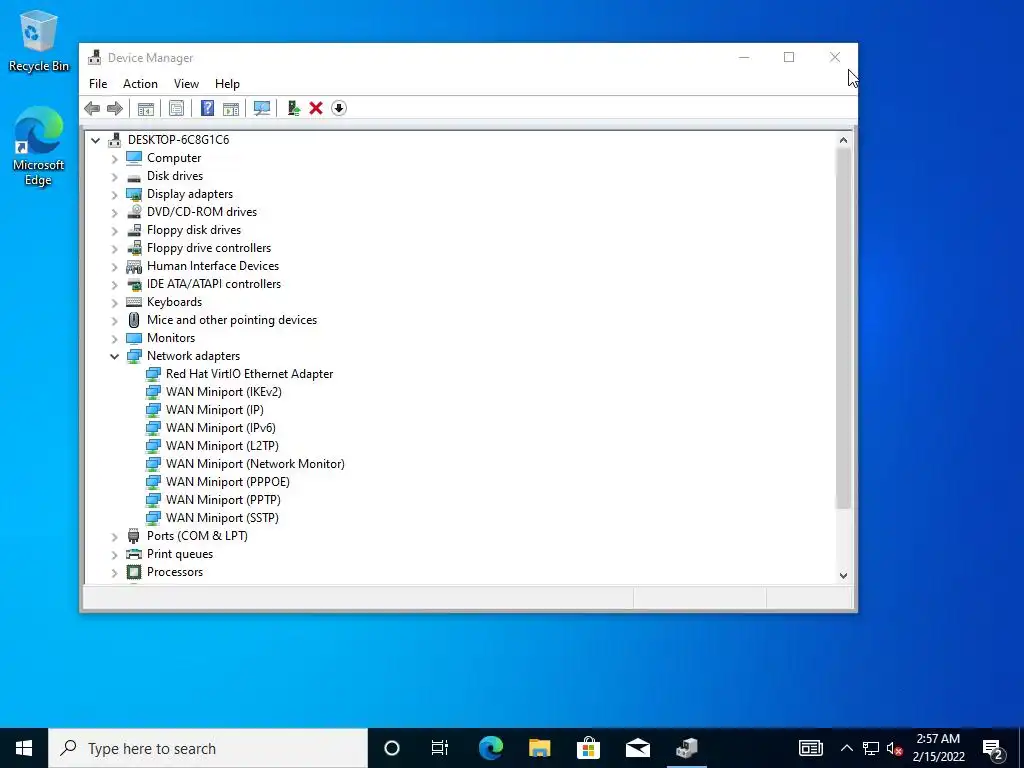Open Mail app from taskbar
Viewport: 1024px width, 768px height.
coord(637,748)
